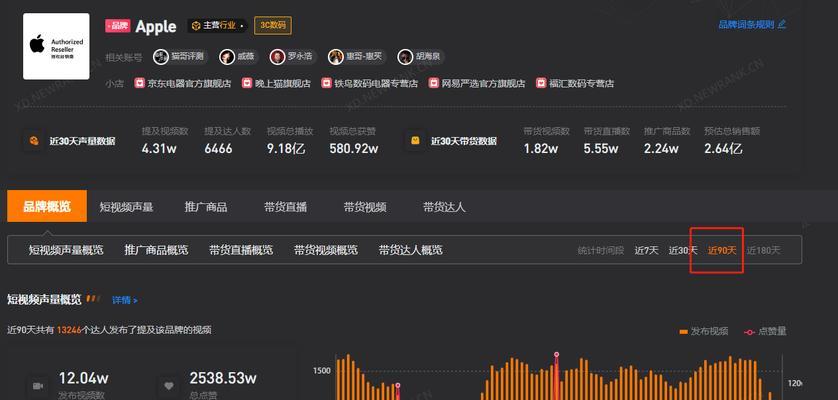Viewport: 838px width, 400px height.
Task: Open the 网易严选官方旗舰店 shop link
Action: (484, 83)
